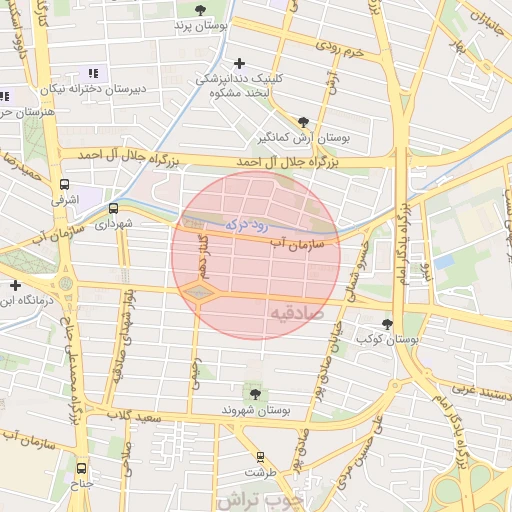The height and width of the screenshot is (512, 512).
Task: Click the Jenah bus station icon
Action: 82,469
